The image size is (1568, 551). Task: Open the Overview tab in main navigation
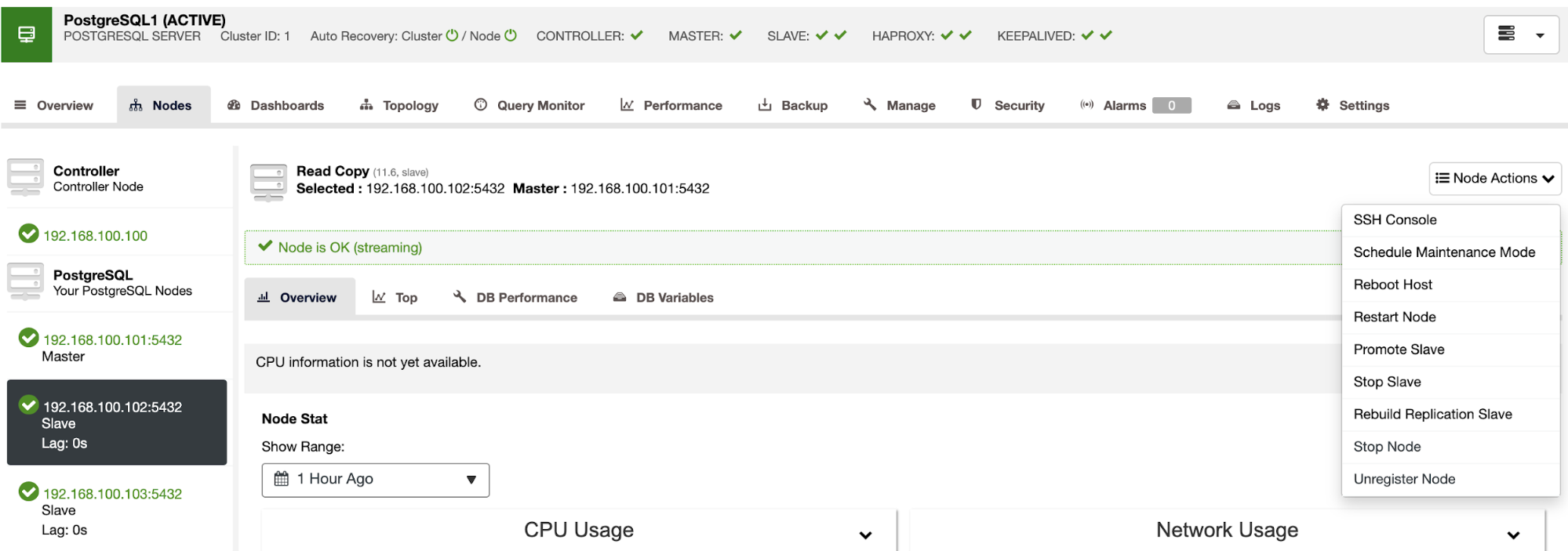point(54,105)
